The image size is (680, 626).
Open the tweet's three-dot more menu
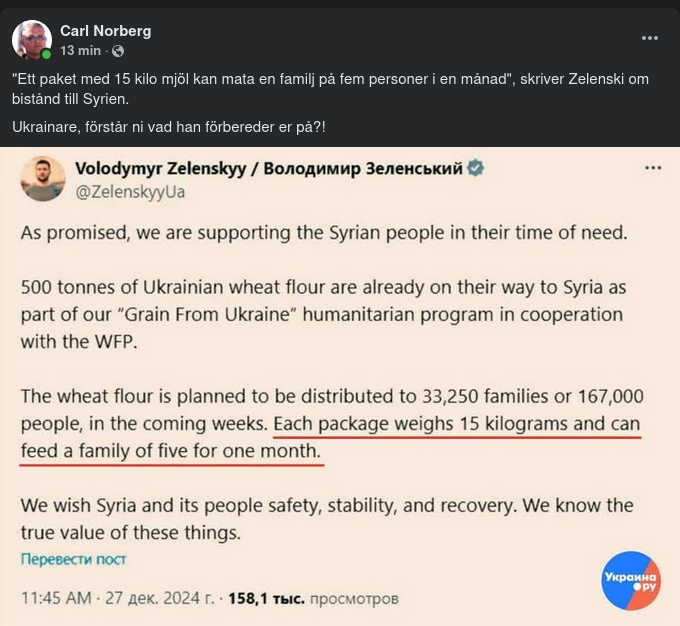[653, 168]
